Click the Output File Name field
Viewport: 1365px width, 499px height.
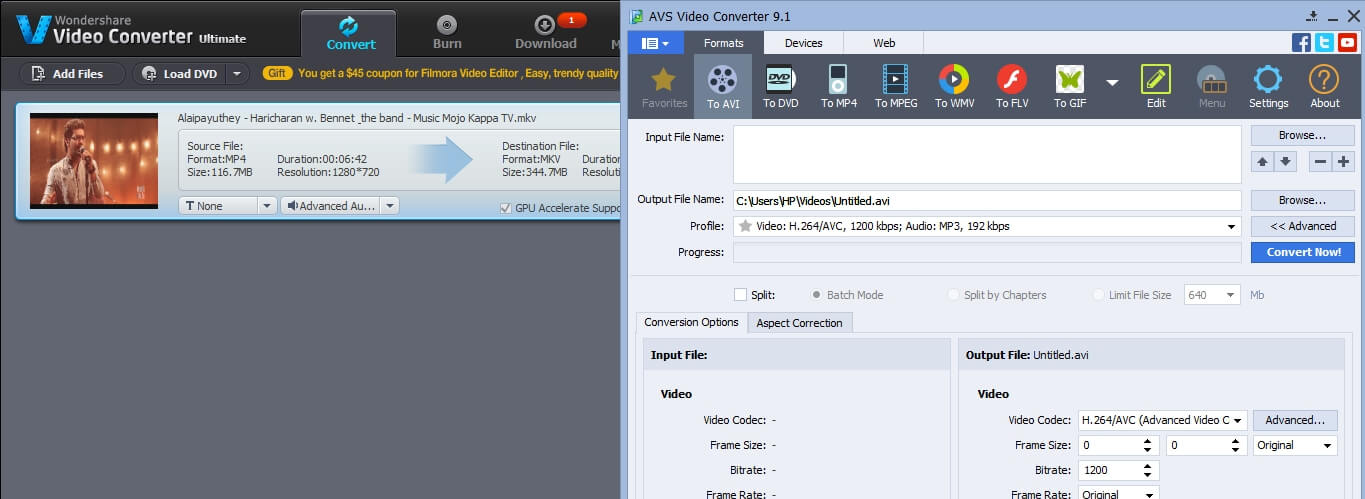coord(987,201)
